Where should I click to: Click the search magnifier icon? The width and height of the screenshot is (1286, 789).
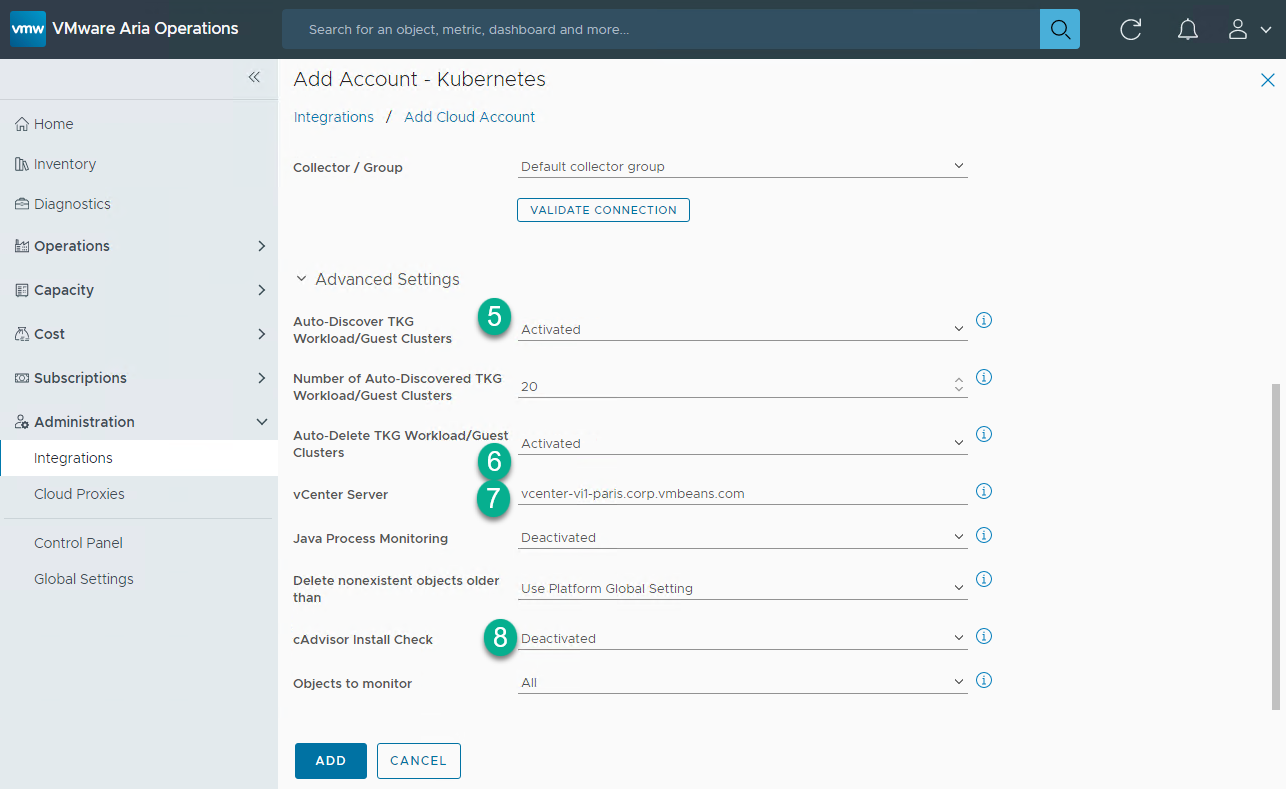(1059, 29)
